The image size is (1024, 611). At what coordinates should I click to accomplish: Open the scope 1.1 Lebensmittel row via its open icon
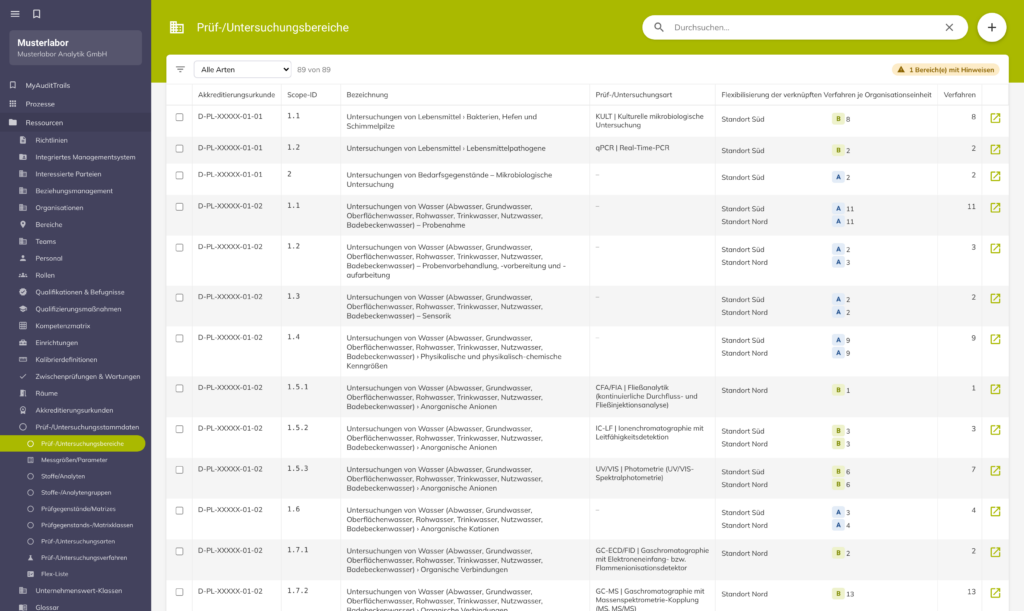[995, 118]
